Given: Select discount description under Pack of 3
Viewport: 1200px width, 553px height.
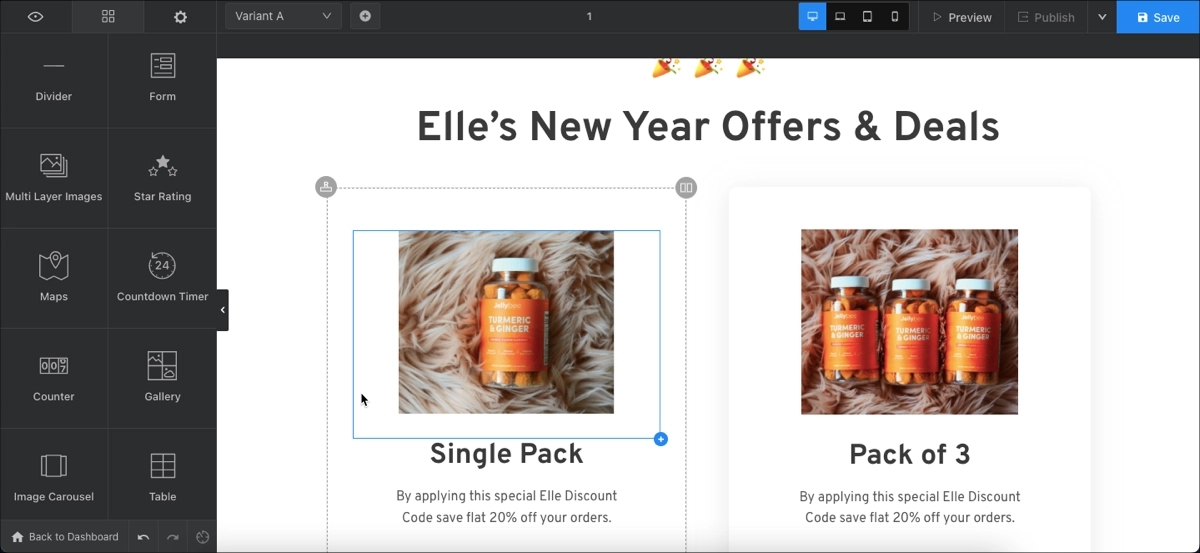Looking at the screenshot, I should point(909,507).
